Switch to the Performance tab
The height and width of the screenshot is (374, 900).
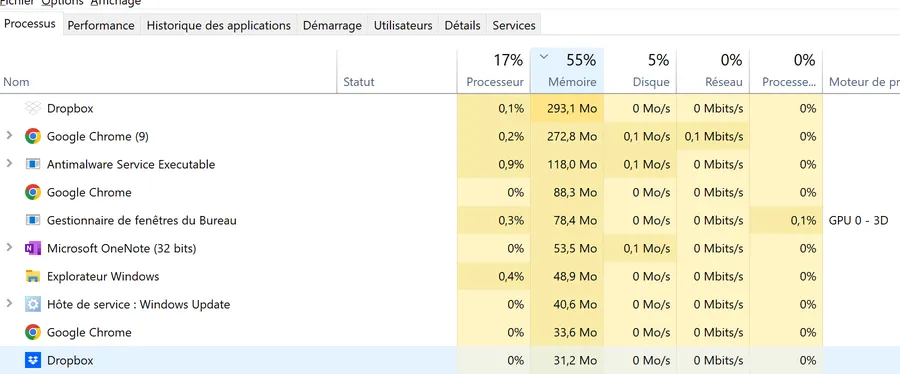(x=101, y=25)
